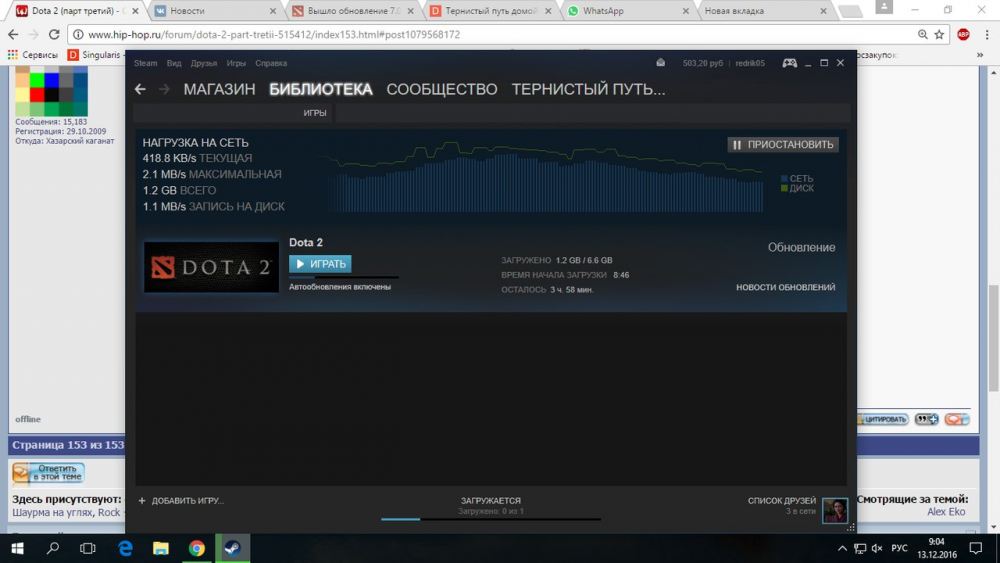
Task: Open НОВОСТИ ОБНОВЛЕНИЙ link
Action: coord(786,287)
